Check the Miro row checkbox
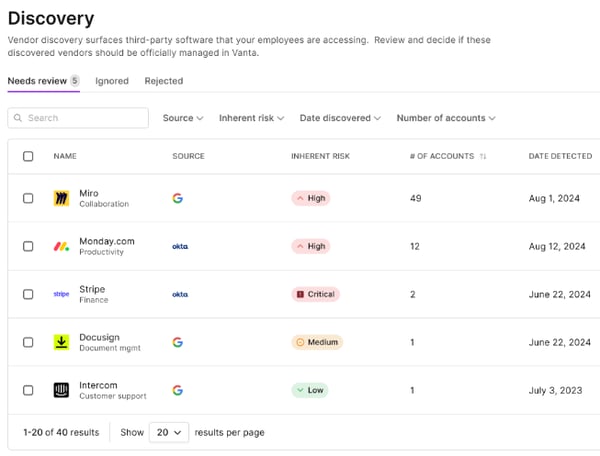Screen dimensions: 600x456 click(28, 198)
